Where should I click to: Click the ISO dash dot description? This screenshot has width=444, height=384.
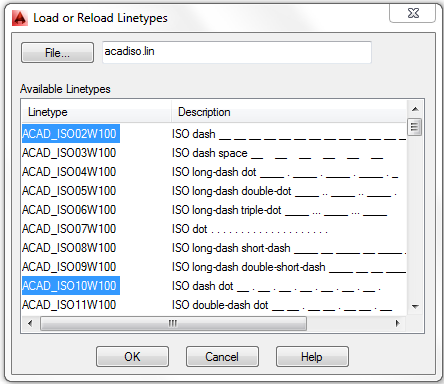click(x=276, y=286)
